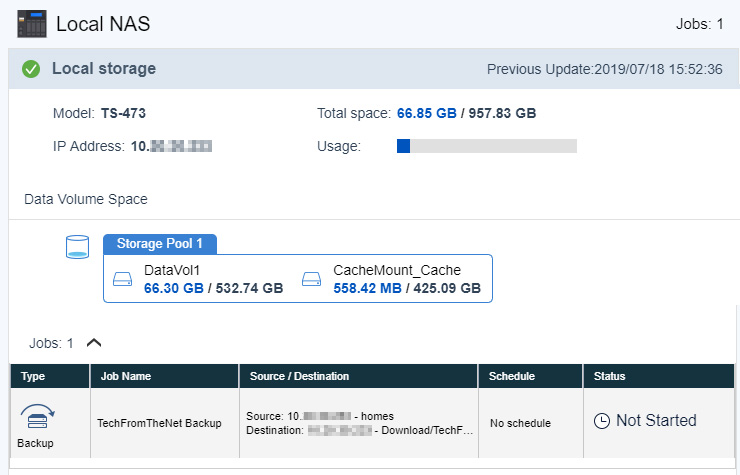Click the Local storage header bar
740x475 pixels.
(x=300, y=69)
